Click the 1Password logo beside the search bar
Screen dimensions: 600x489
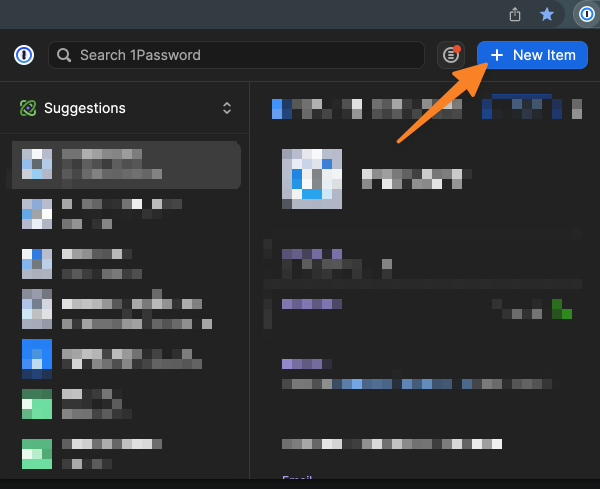pos(24,55)
